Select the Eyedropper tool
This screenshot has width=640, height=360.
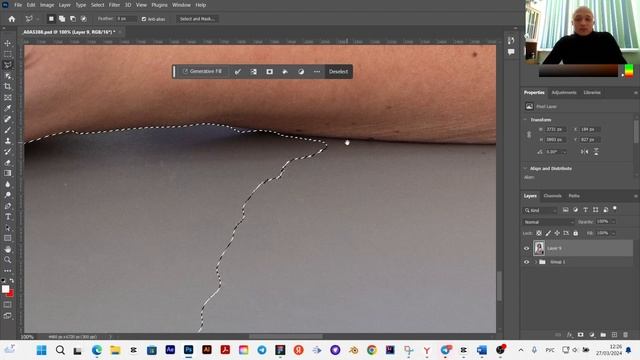7,109
